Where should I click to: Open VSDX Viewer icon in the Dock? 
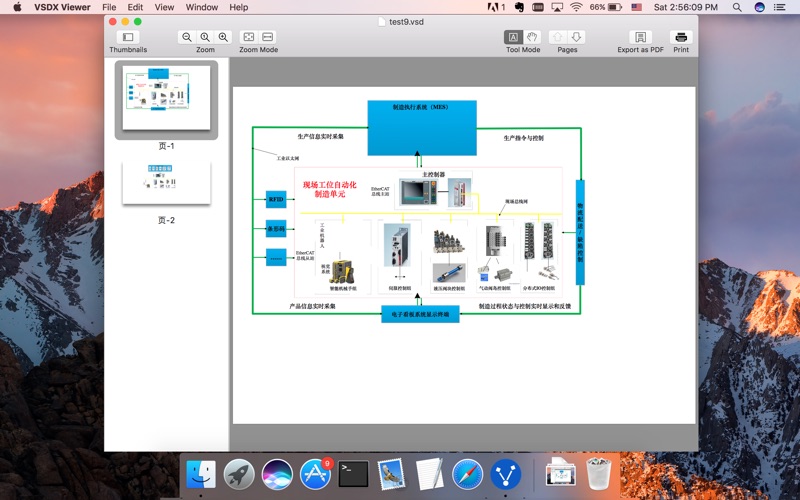506,474
